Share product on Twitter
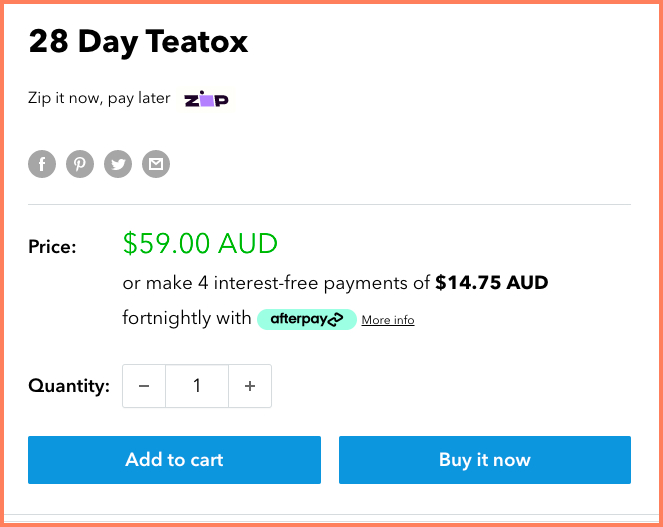The width and height of the screenshot is (663, 527). point(118,164)
